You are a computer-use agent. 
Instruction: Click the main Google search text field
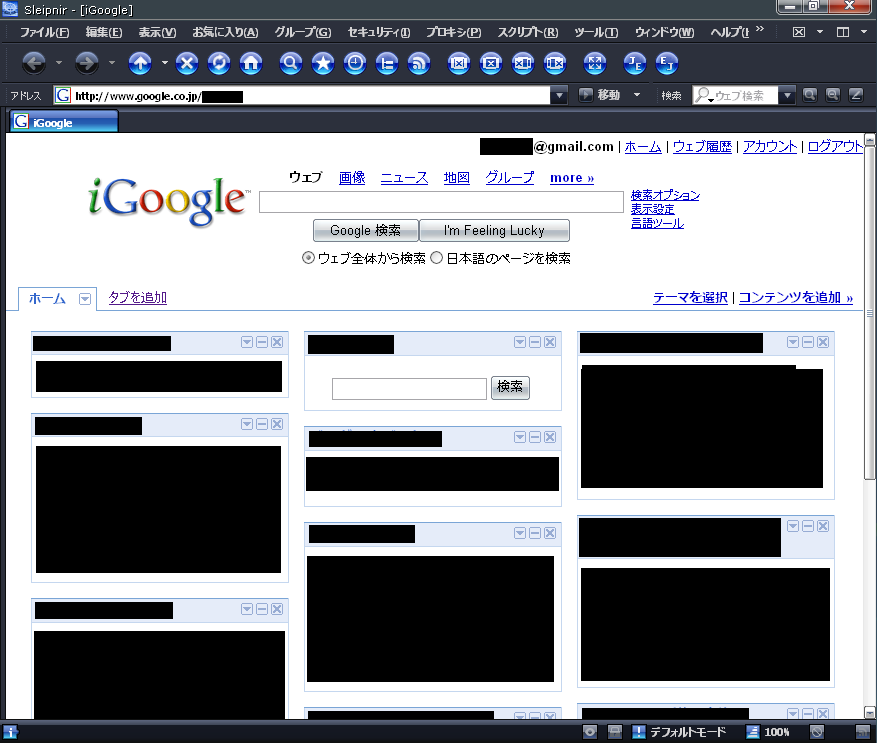coord(441,203)
